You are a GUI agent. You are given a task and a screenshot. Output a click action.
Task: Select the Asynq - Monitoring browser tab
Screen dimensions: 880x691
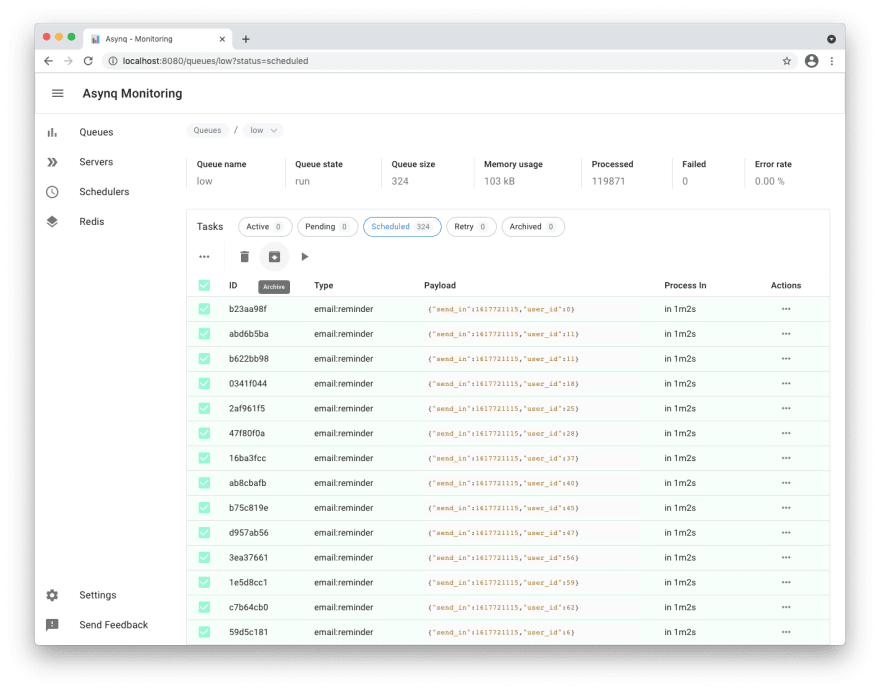pos(158,39)
